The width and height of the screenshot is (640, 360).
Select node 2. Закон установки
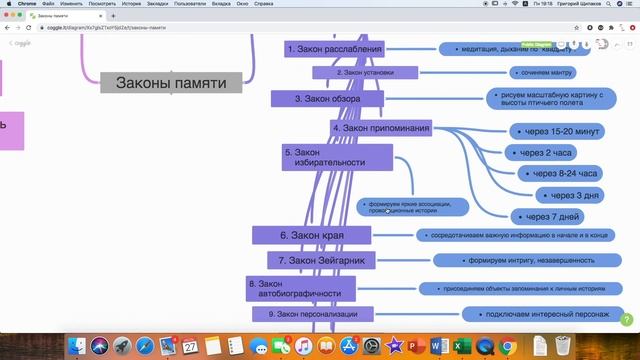point(365,73)
